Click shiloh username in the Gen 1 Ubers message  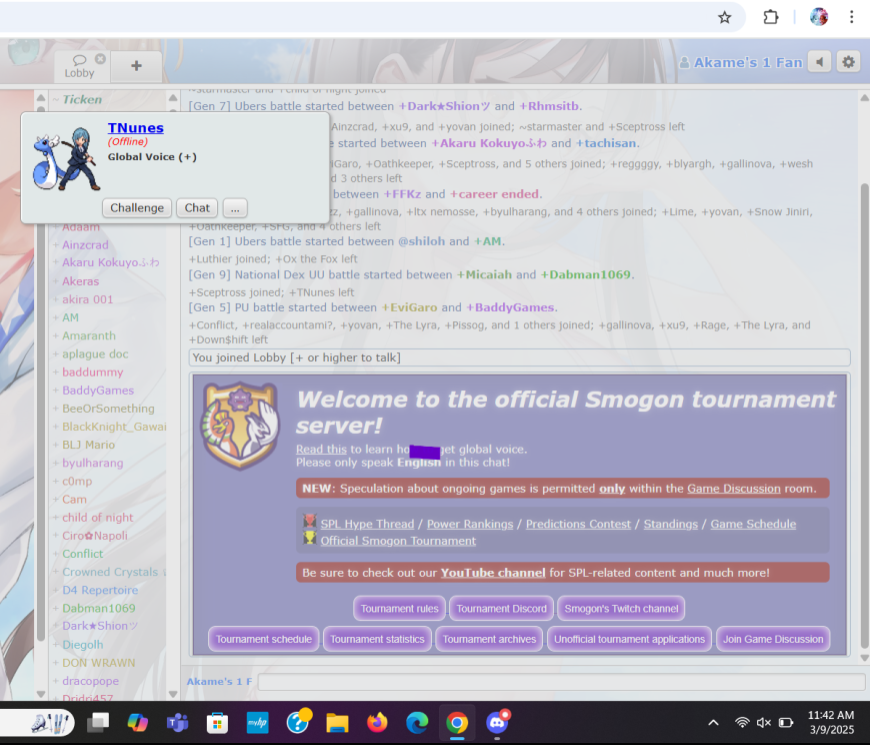[x=422, y=241]
